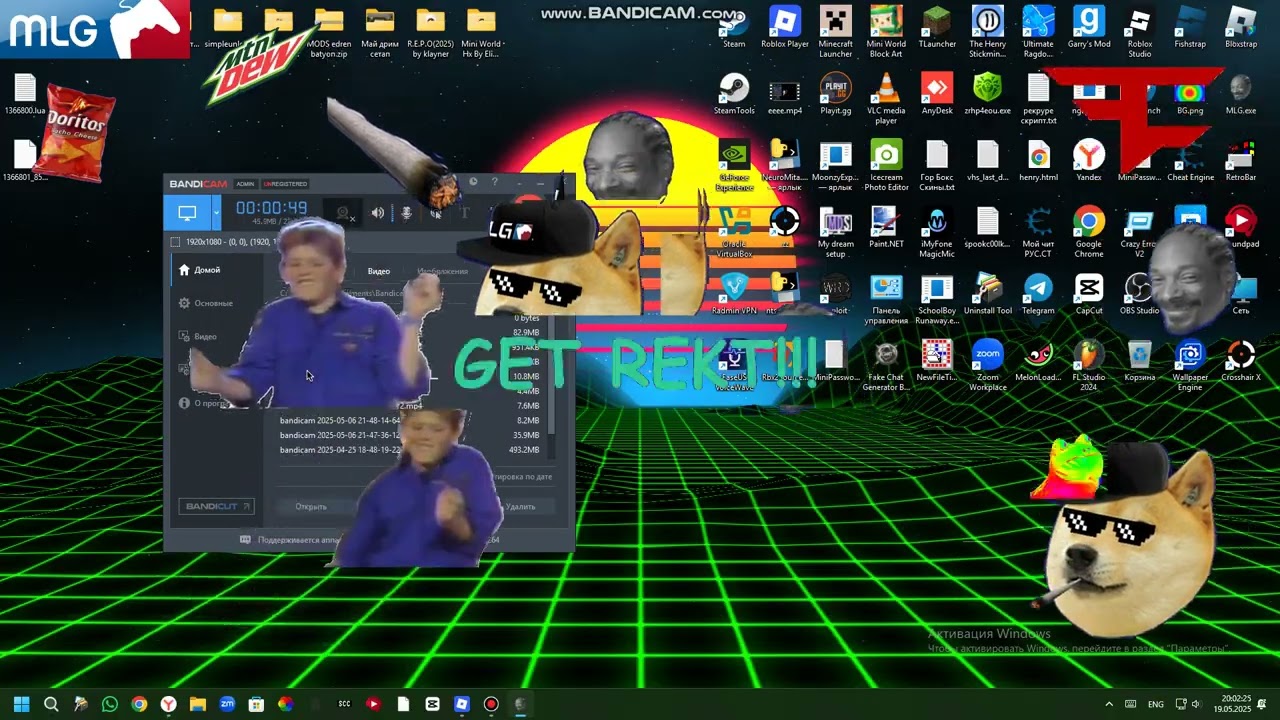Switch to the Изображения tab in Bandicam
1280x720 pixels.
(x=442, y=271)
